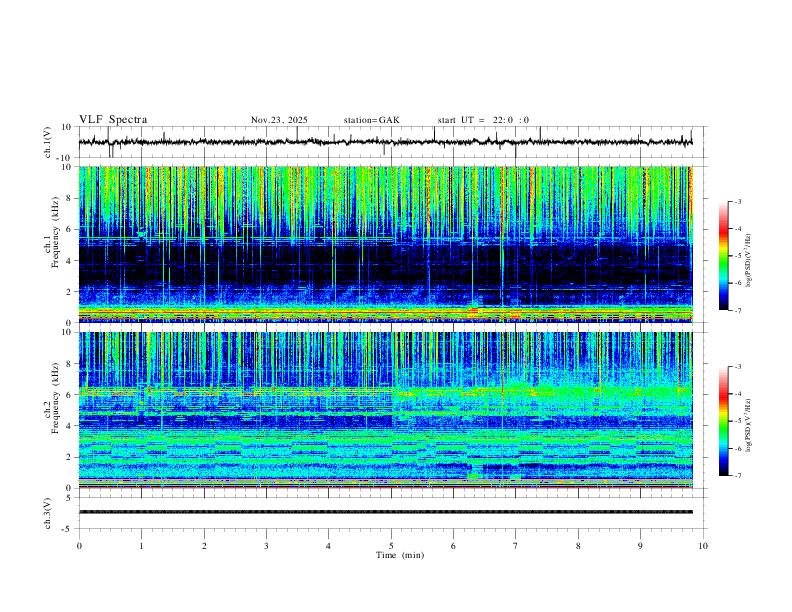Click the "4" kHz tick on ch.2 spectrogram axis
The image size is (792, 612).
(x=69, y=426)
